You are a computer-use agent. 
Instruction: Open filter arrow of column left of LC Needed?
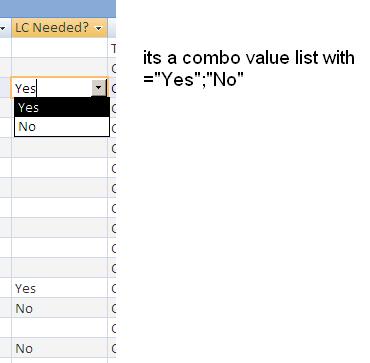(x=4, y=28)
